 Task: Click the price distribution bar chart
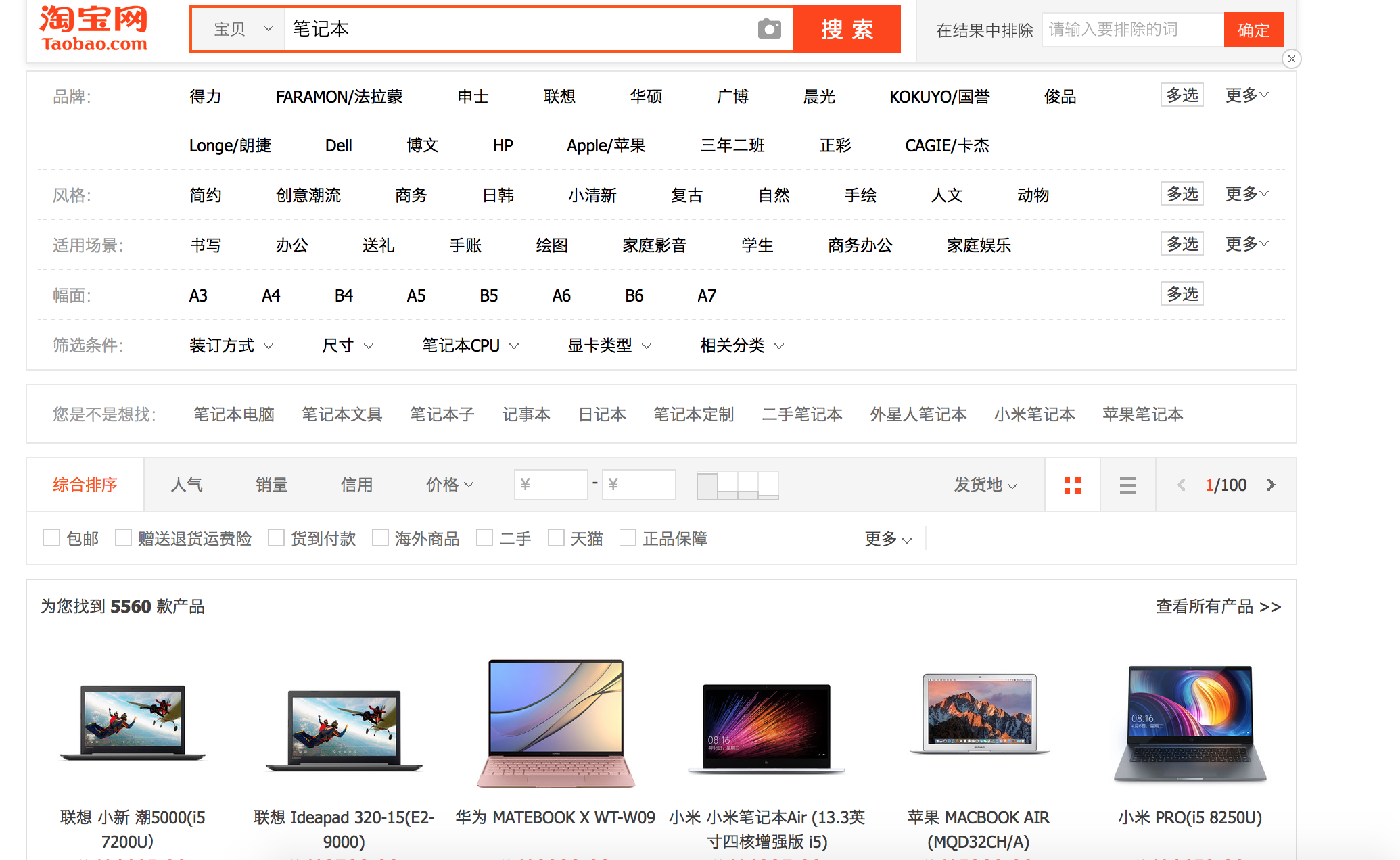point(737,485)
